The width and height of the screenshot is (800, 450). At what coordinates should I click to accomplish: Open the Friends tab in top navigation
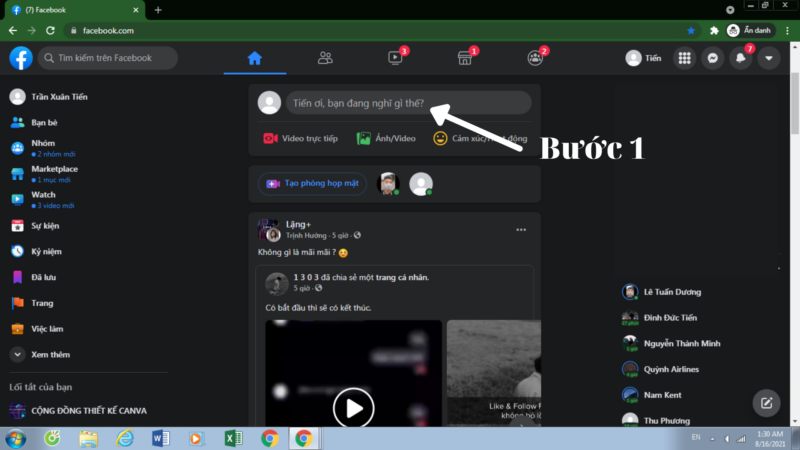click(325, 58)
